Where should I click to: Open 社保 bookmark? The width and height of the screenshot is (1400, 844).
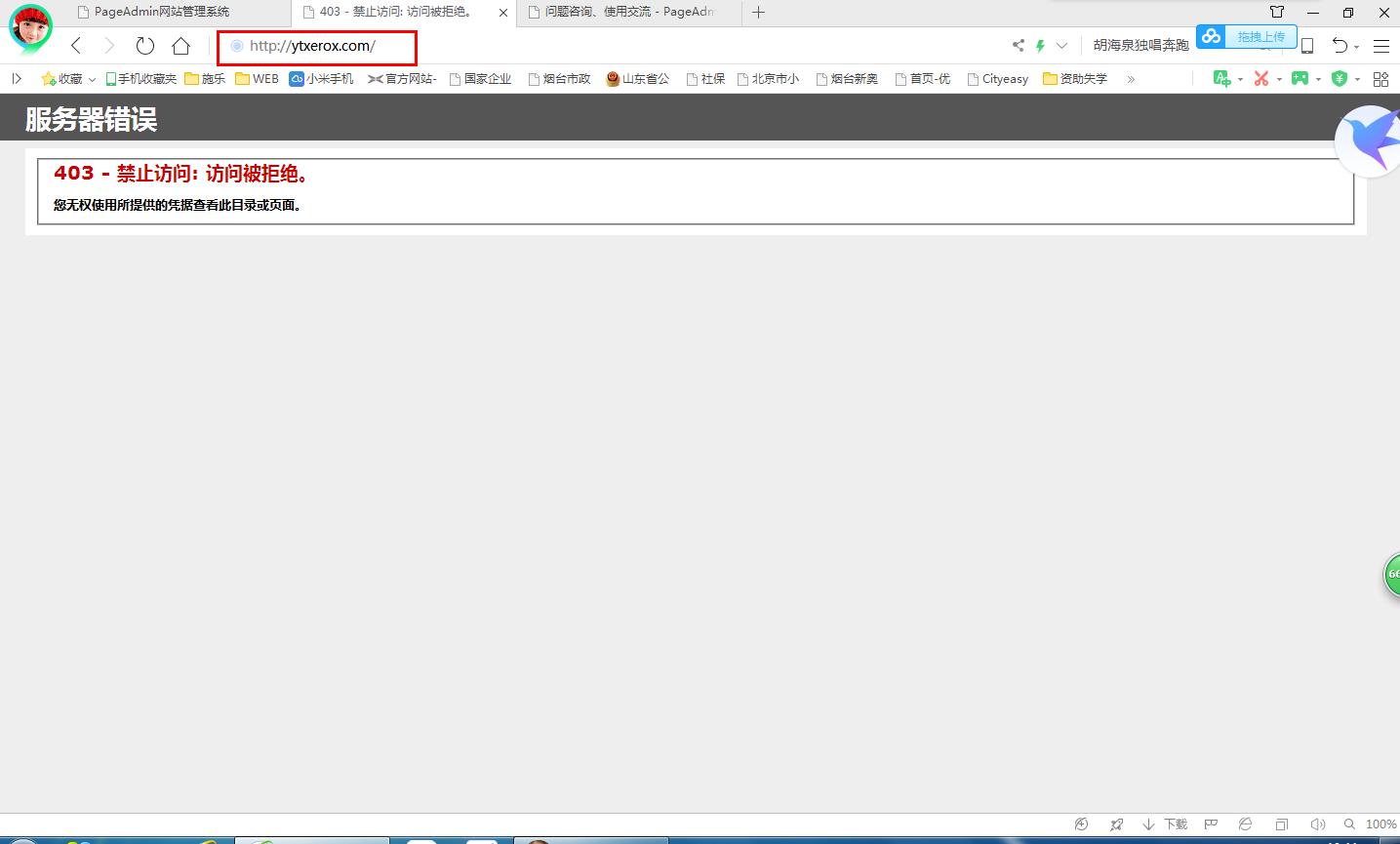point(705,79)
